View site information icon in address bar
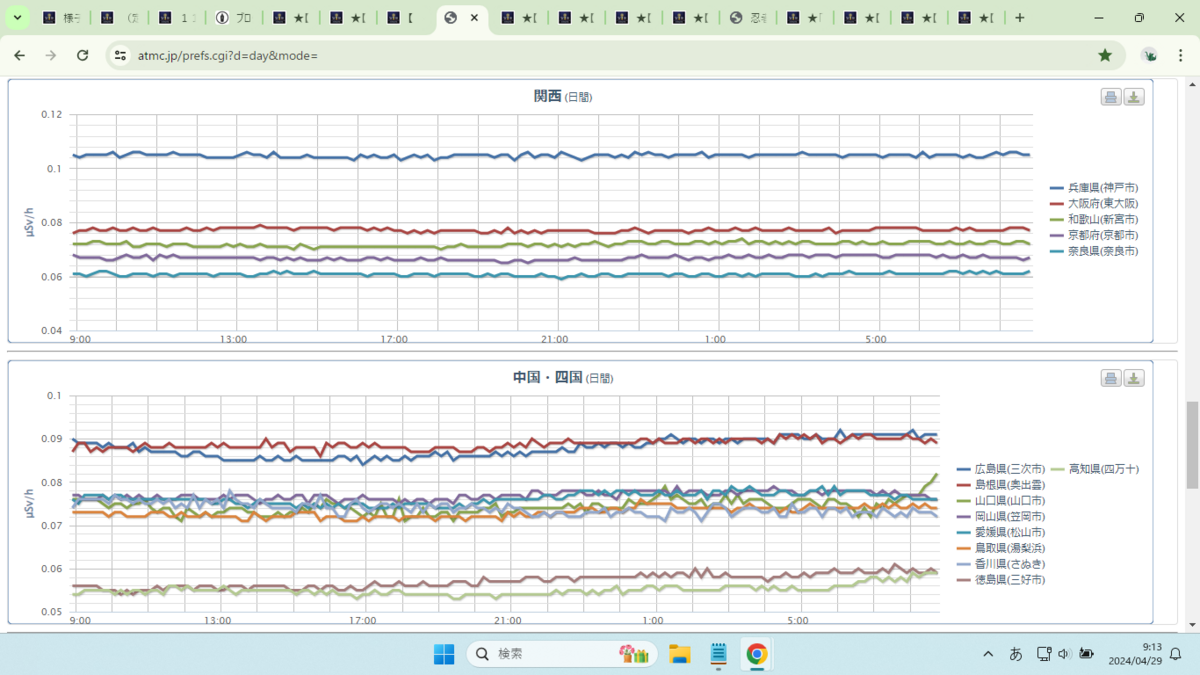Viewport: 1200px width, 675px height. pyautogui.click(x=120, y=55)
